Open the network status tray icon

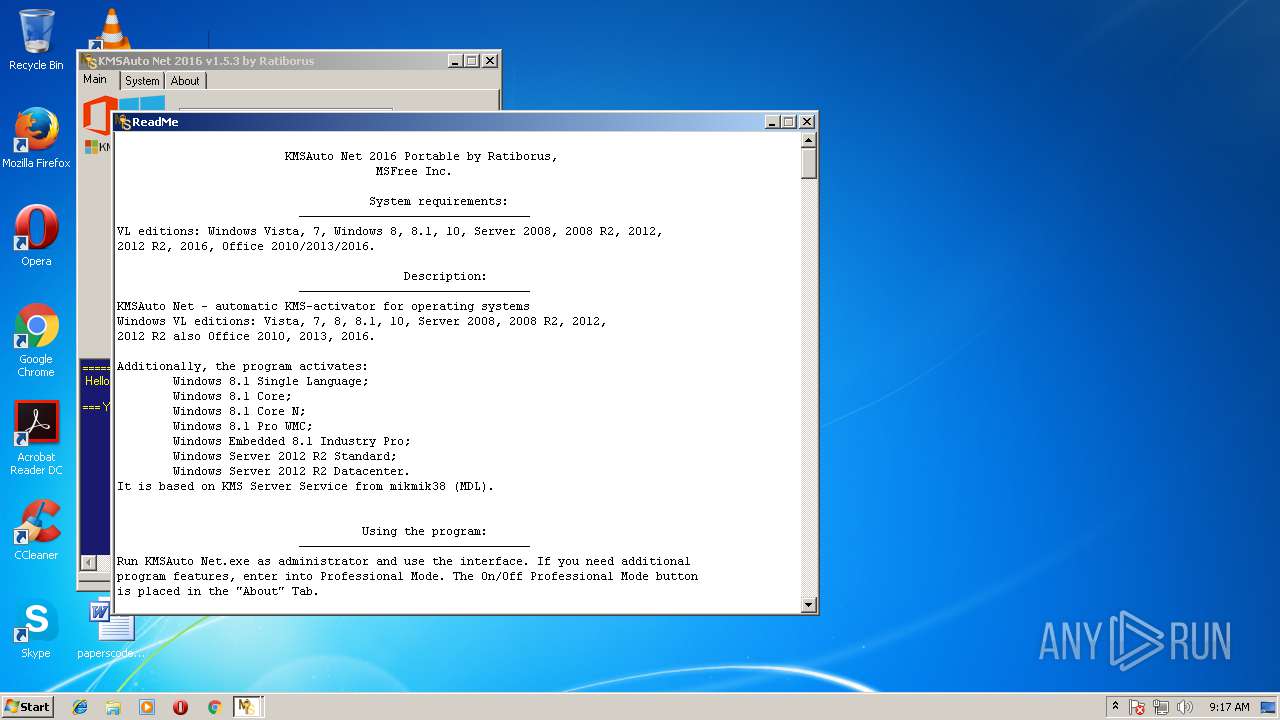[x=1161, y=707]
